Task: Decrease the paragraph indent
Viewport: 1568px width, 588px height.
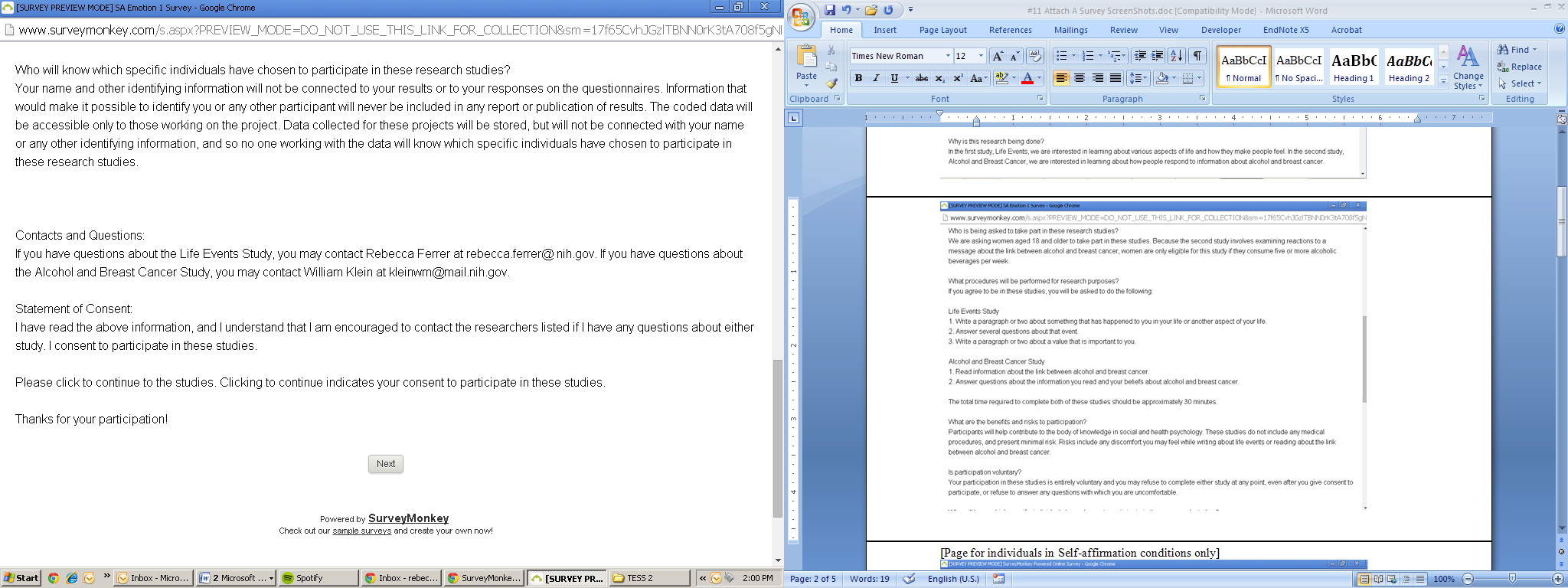Action: (x=1140, y=56)
